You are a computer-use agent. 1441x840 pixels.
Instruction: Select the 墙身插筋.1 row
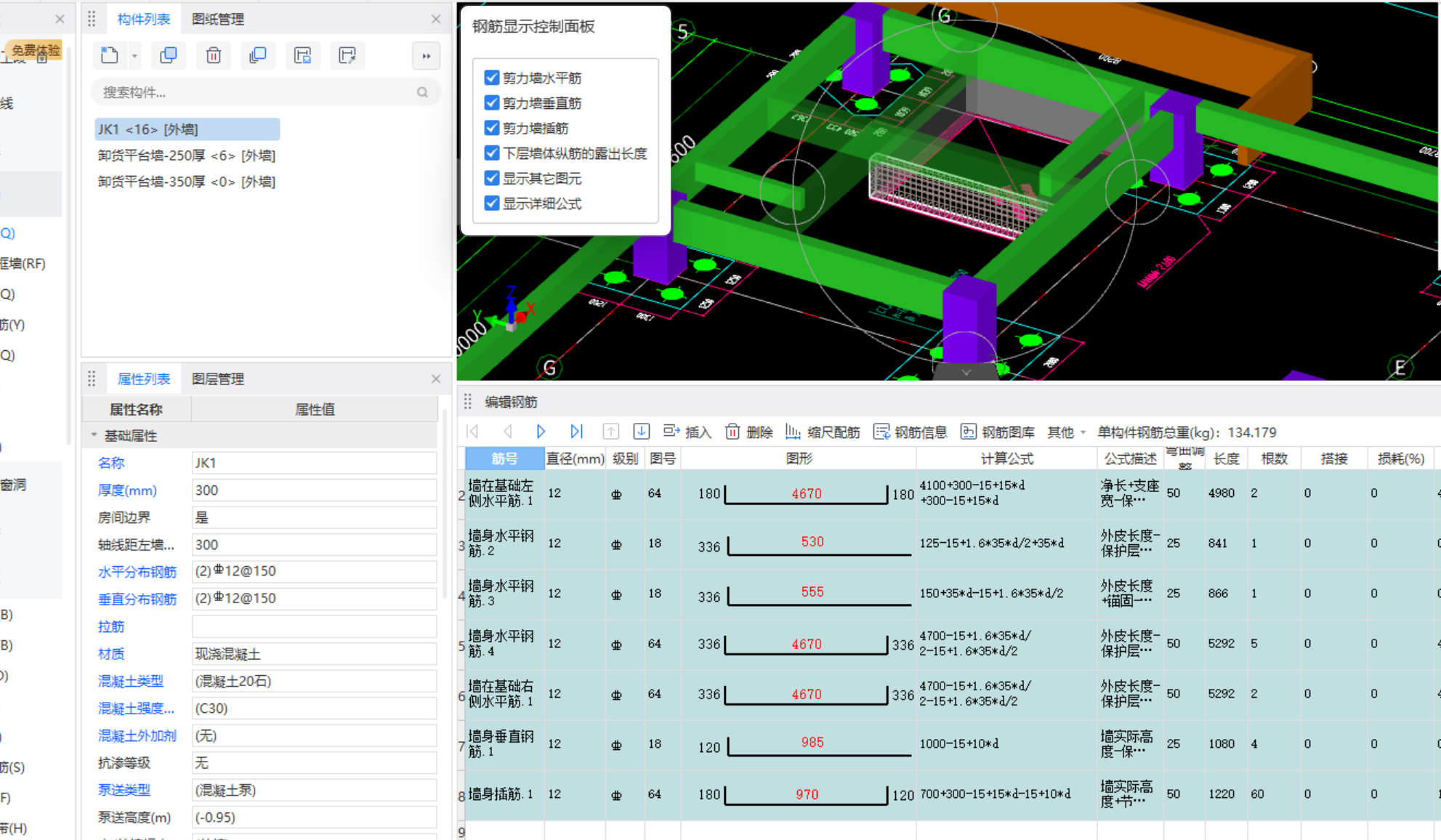click(x=949, y=795)
